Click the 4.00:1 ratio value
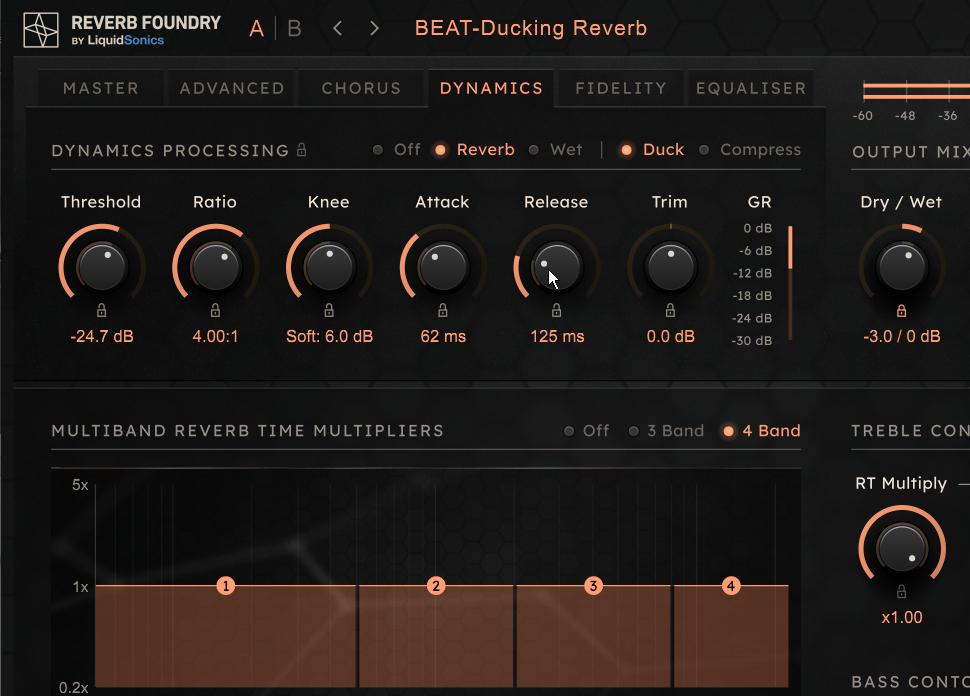Image resolution: width=970 pixels, height=696 pixels. [x=215, y=337]
